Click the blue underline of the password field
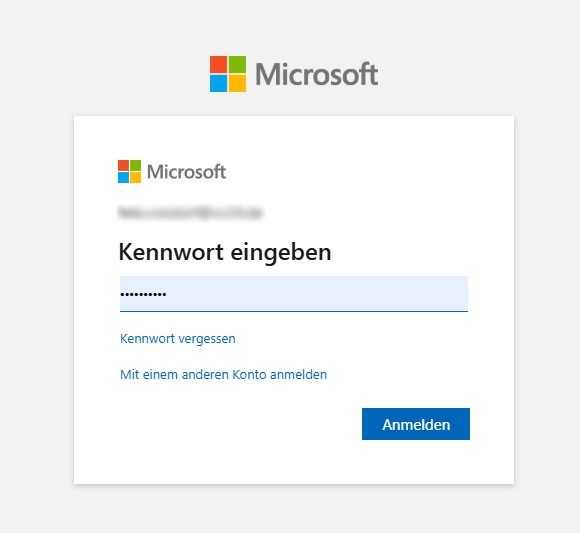Screen dimensions: 580x533 pyautogui.click(x=294, y=311)
